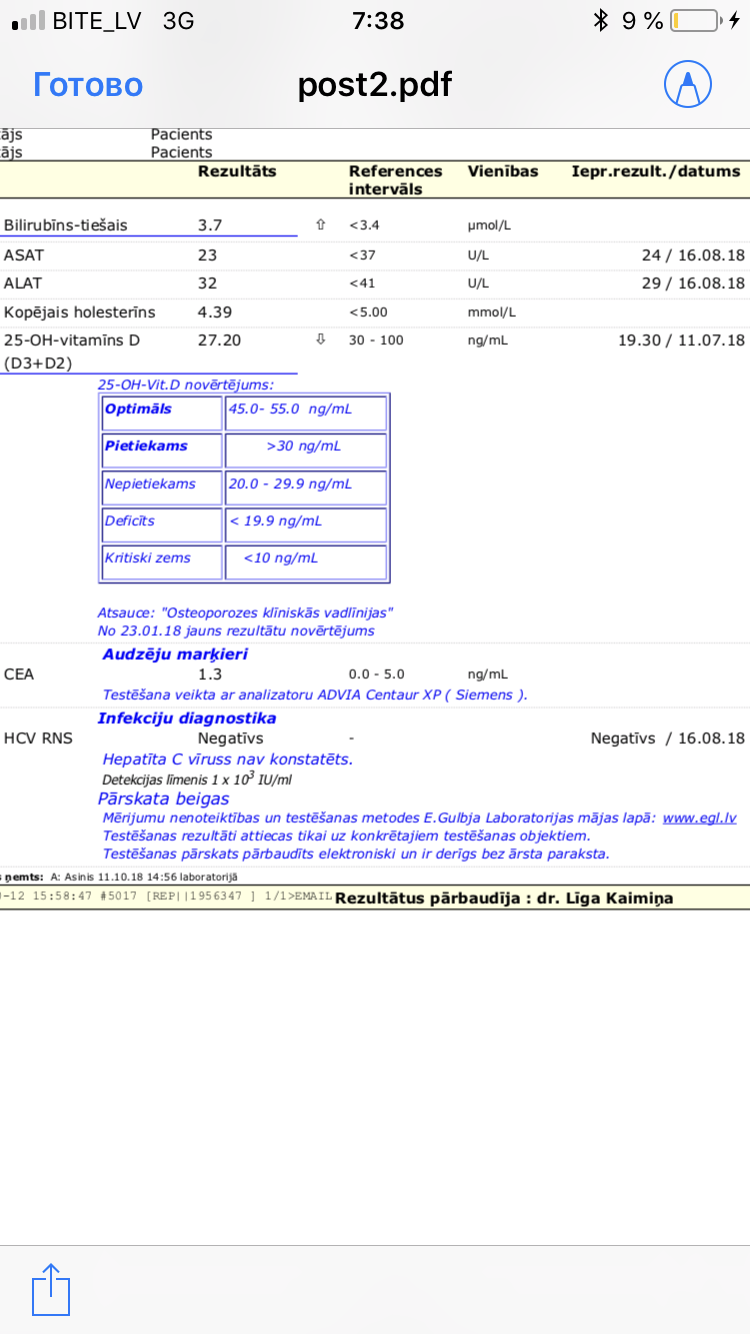
Task: Click the up arrow beside Bilirubīns result
Action: tap(320, 226)
